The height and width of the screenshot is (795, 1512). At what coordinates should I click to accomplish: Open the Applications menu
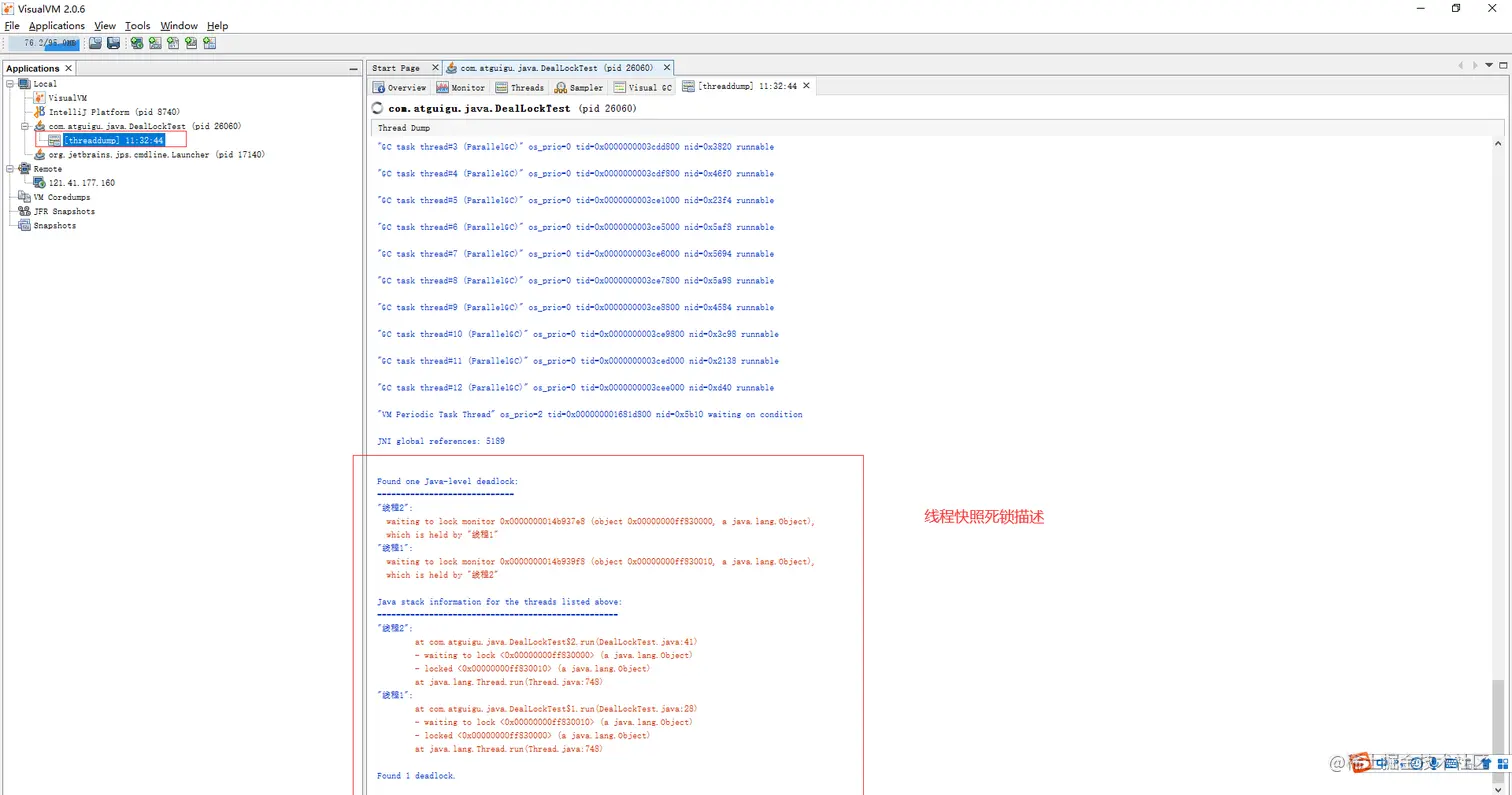click(x=57, y=25)
